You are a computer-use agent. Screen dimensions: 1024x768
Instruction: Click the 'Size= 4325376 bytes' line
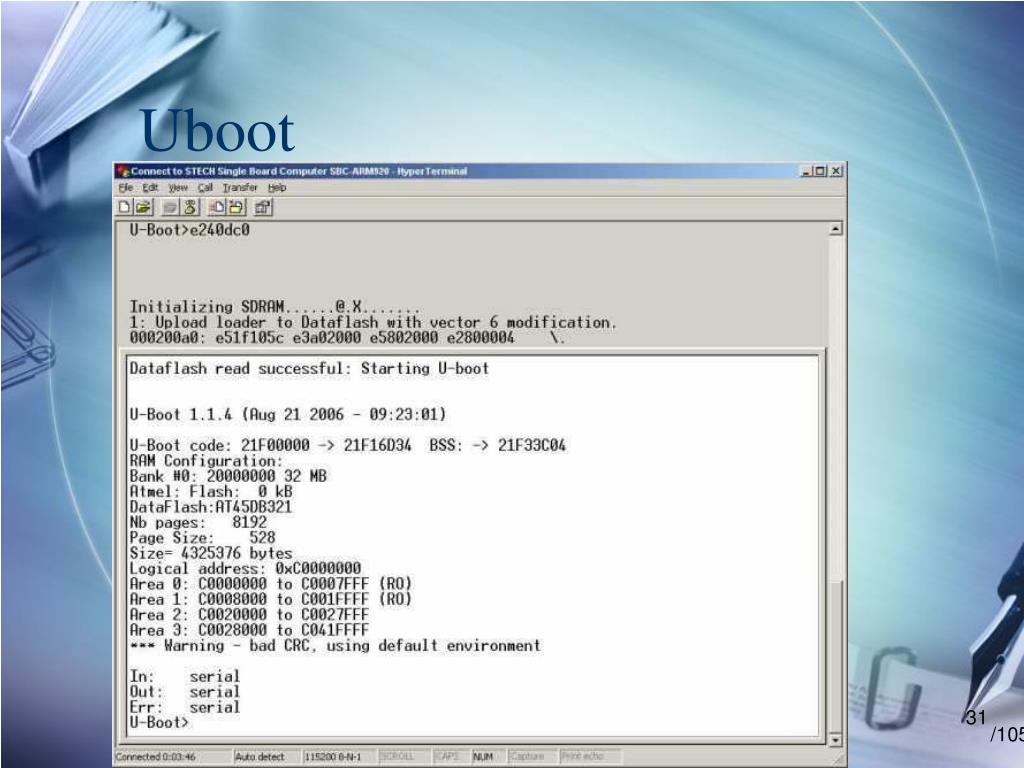pyautogui.click(x=211, y=553)
